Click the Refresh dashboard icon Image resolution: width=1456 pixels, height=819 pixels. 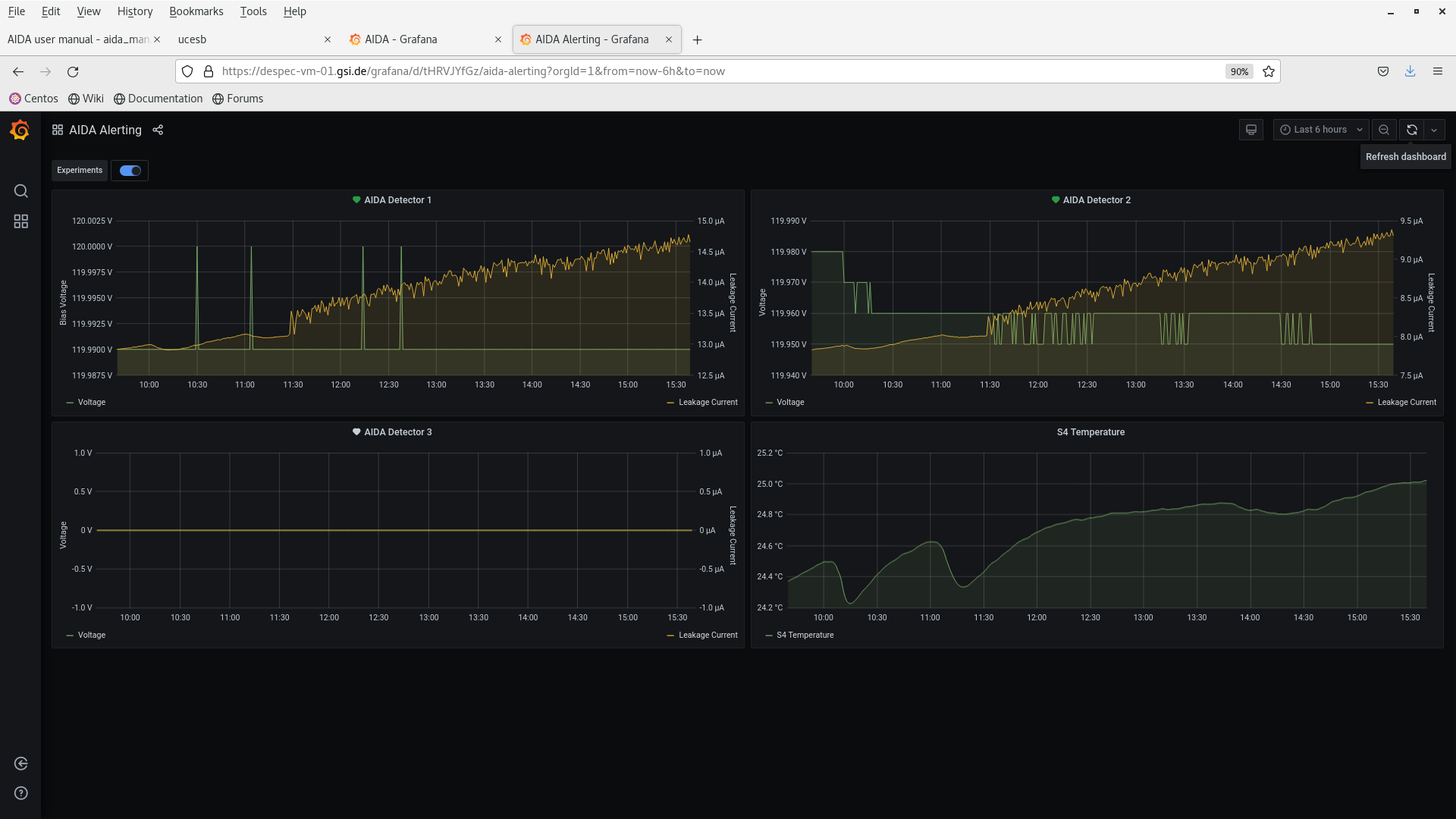pyautogui.click(x=1411, y=130)
